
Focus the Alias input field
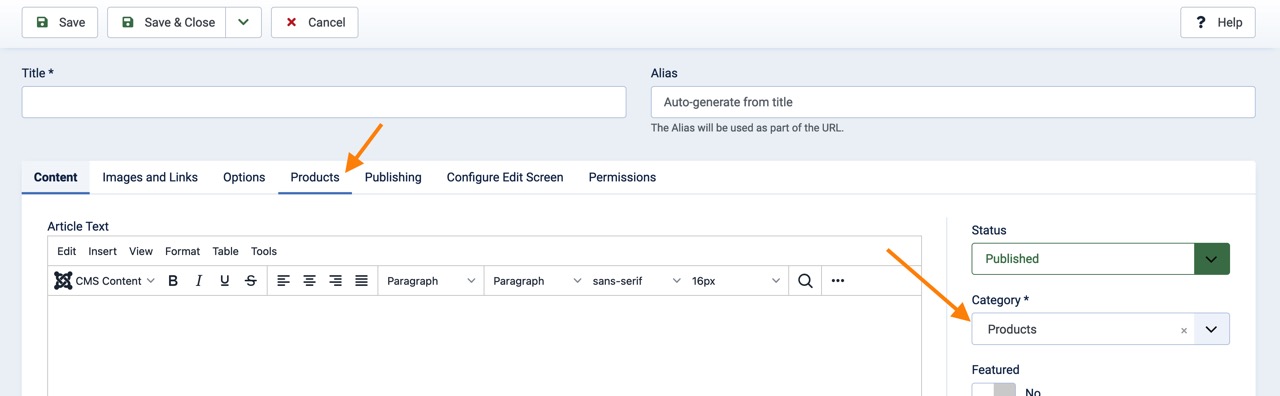[953, 102]
